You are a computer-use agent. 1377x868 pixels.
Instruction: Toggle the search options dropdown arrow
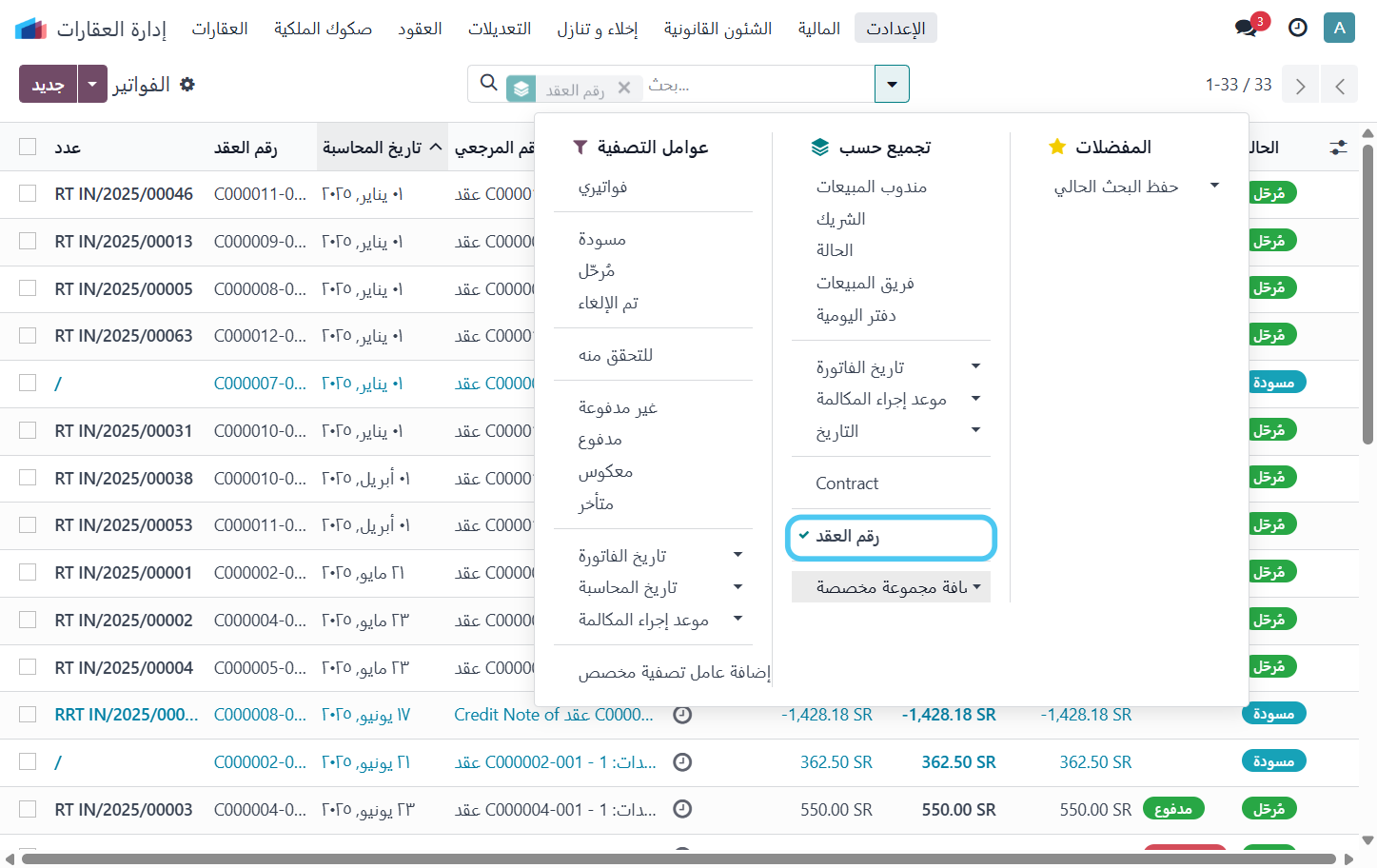[x=892, y=84]
